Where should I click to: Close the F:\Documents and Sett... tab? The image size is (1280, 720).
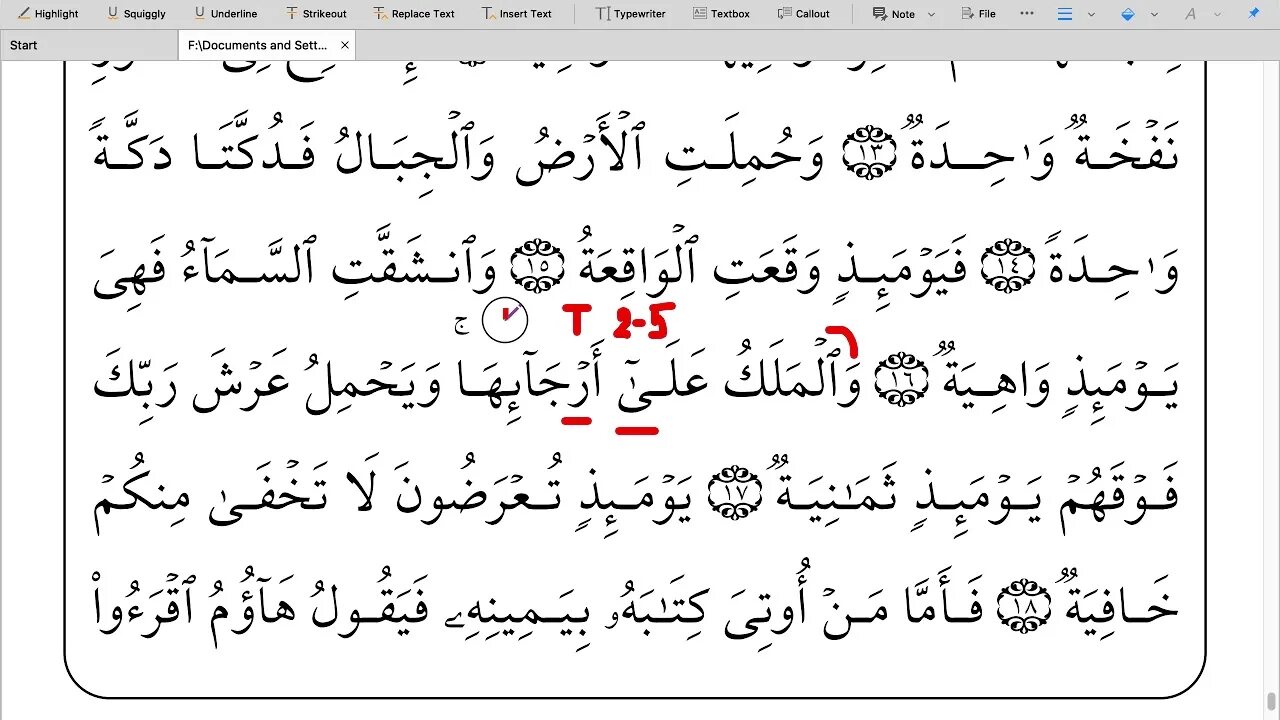click(x=345, y=45)
